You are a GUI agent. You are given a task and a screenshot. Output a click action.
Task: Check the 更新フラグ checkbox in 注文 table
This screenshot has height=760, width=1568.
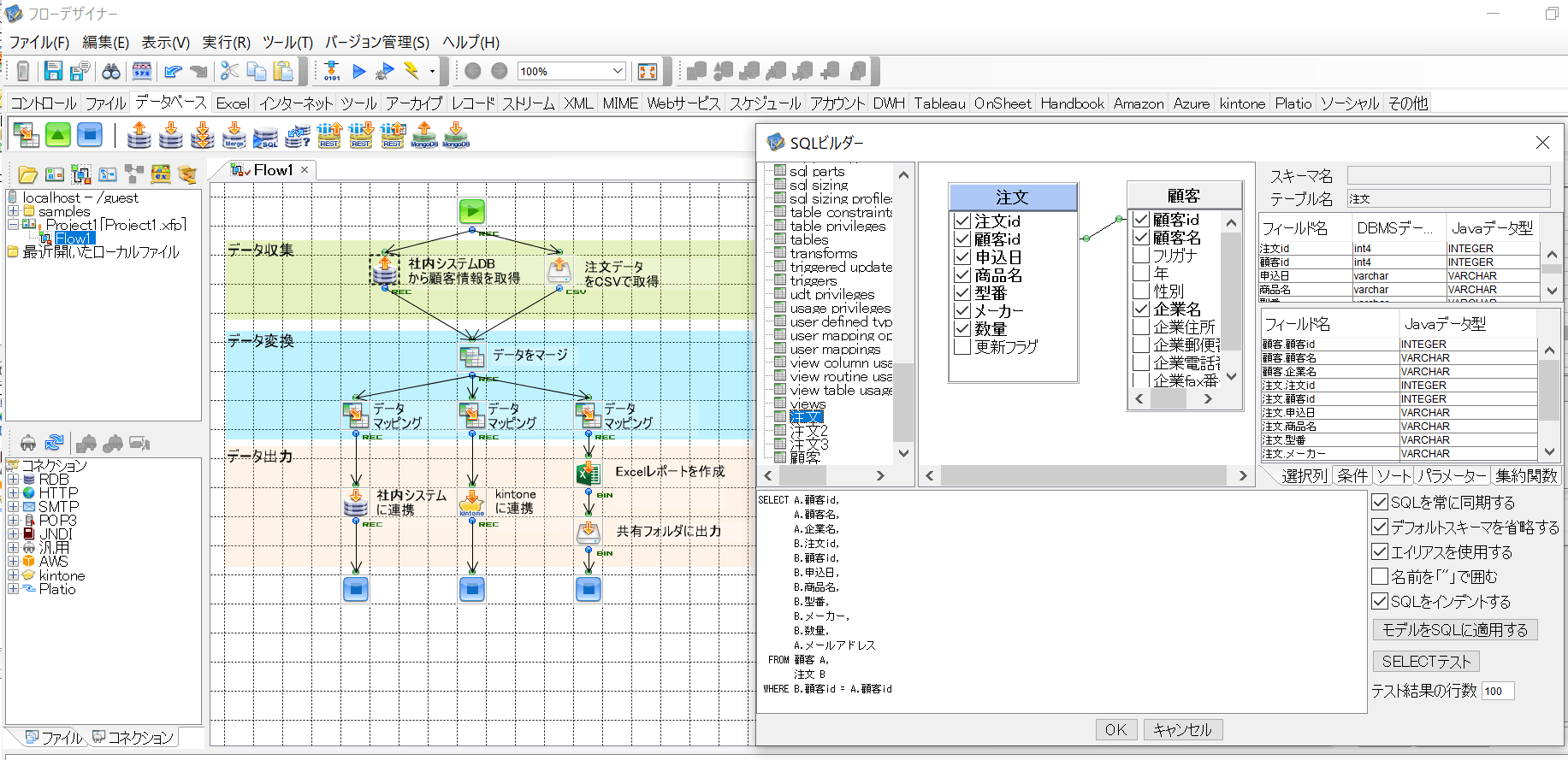(962, 347)
